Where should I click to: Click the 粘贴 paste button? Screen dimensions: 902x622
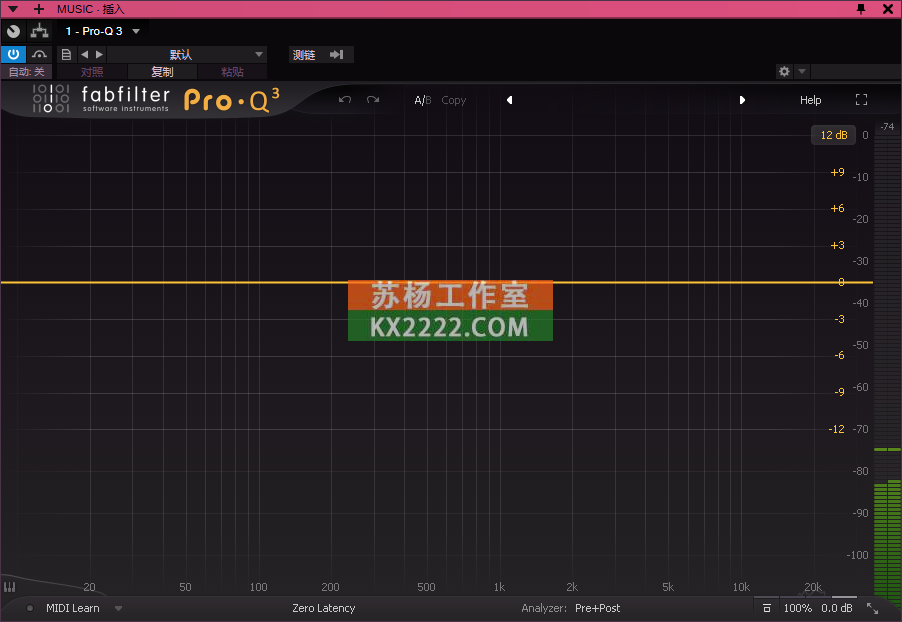point(232,72)
